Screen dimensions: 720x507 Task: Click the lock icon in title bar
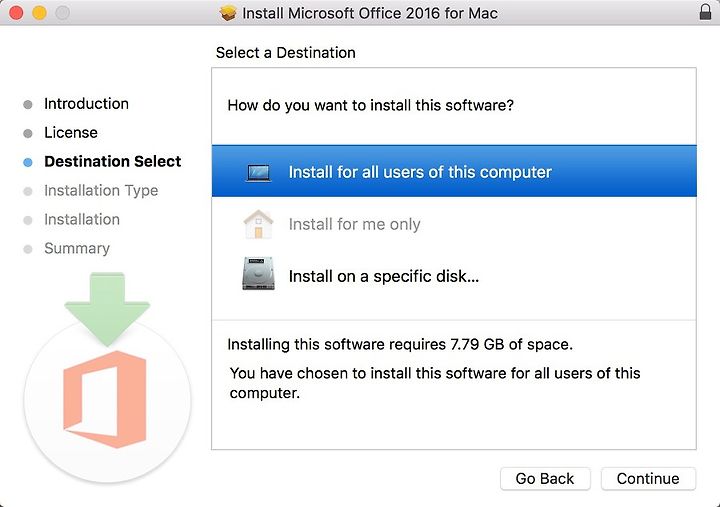705,12
